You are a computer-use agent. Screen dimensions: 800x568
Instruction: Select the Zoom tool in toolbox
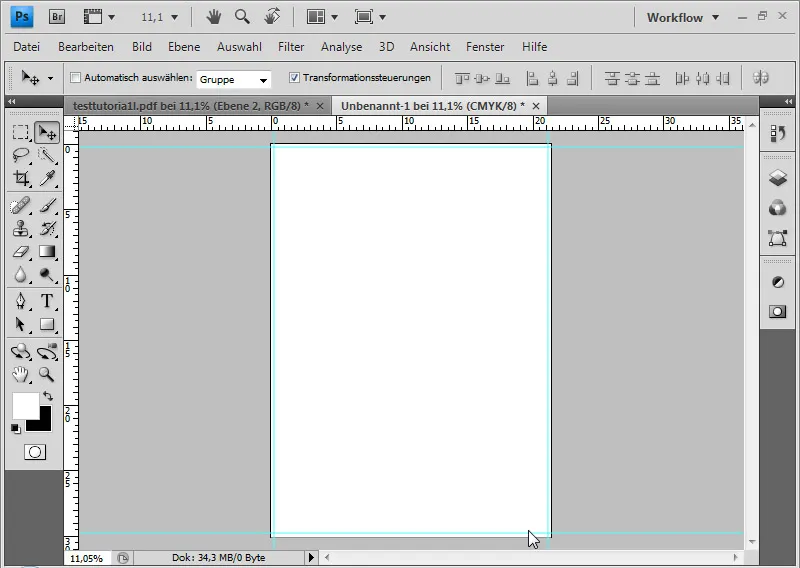(x=47, y=375)
